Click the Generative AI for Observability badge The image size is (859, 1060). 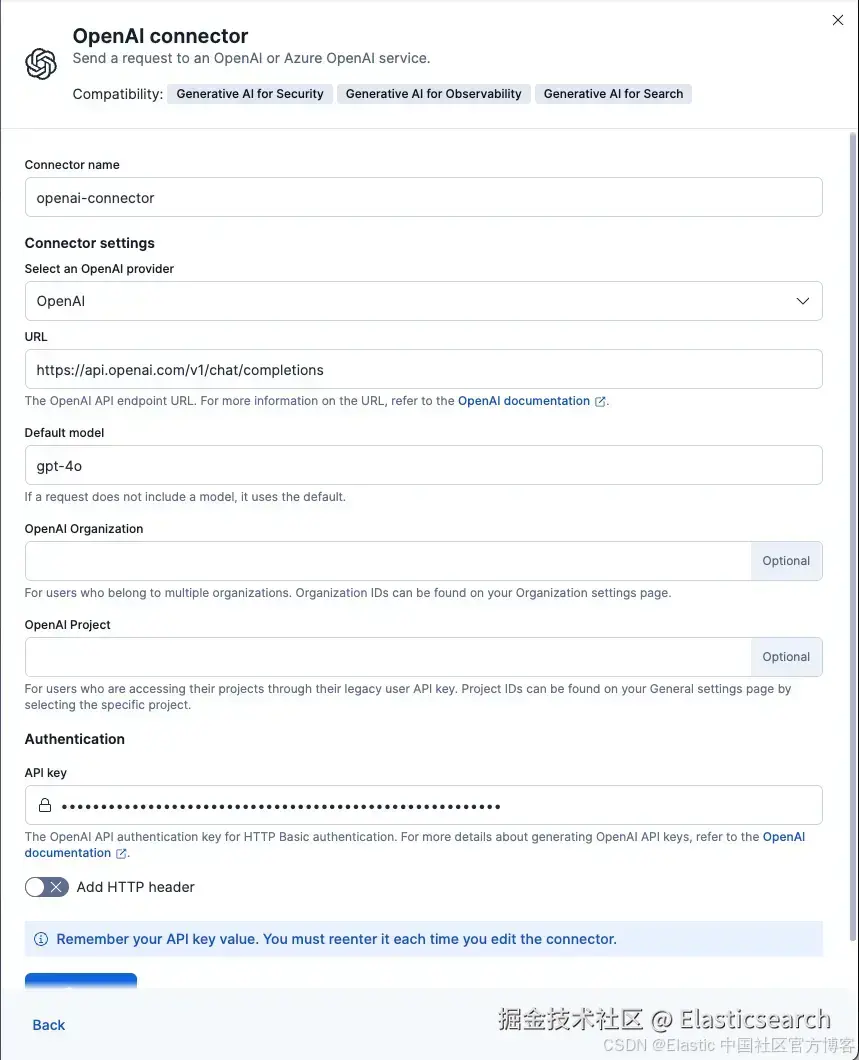434,94
